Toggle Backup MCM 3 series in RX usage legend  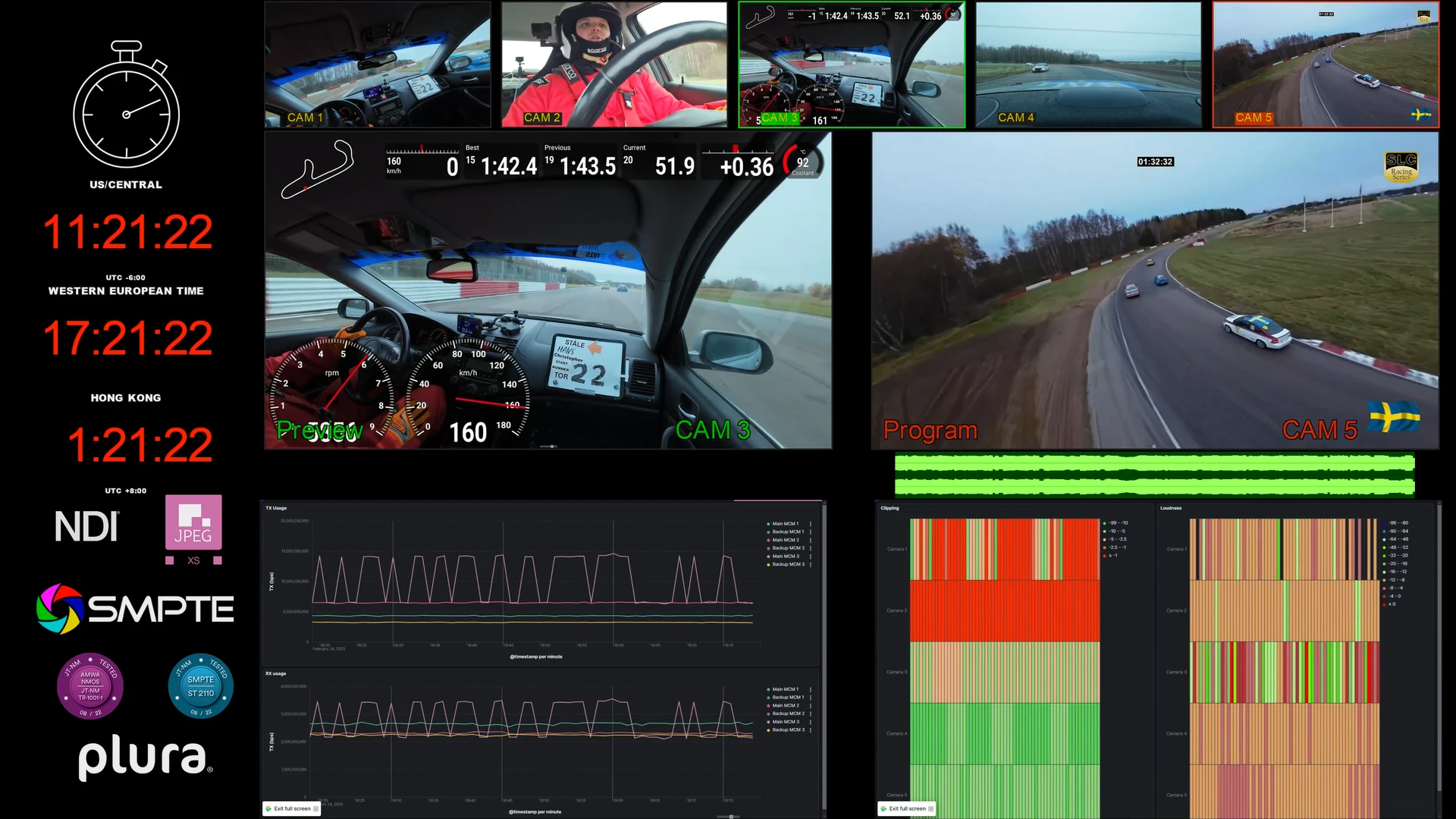click(786, 730)
